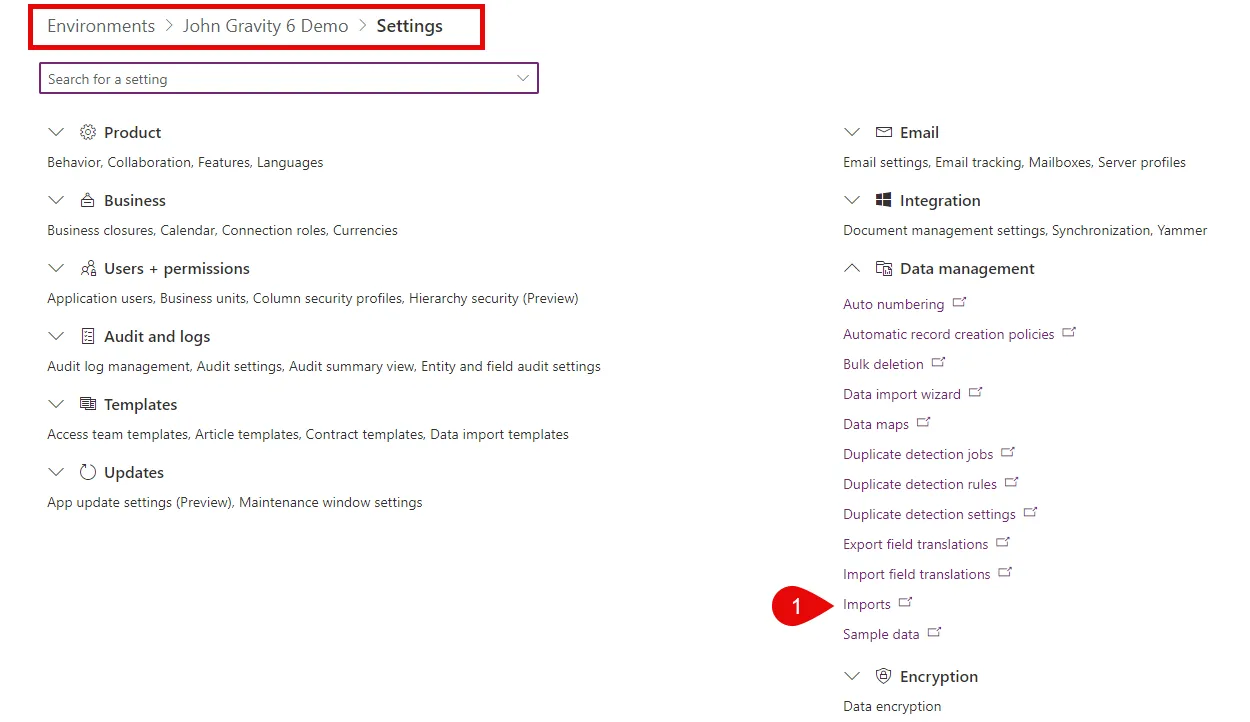Open the Import field translations link
Screen dimensions: 1250x722
coord(917,574)
